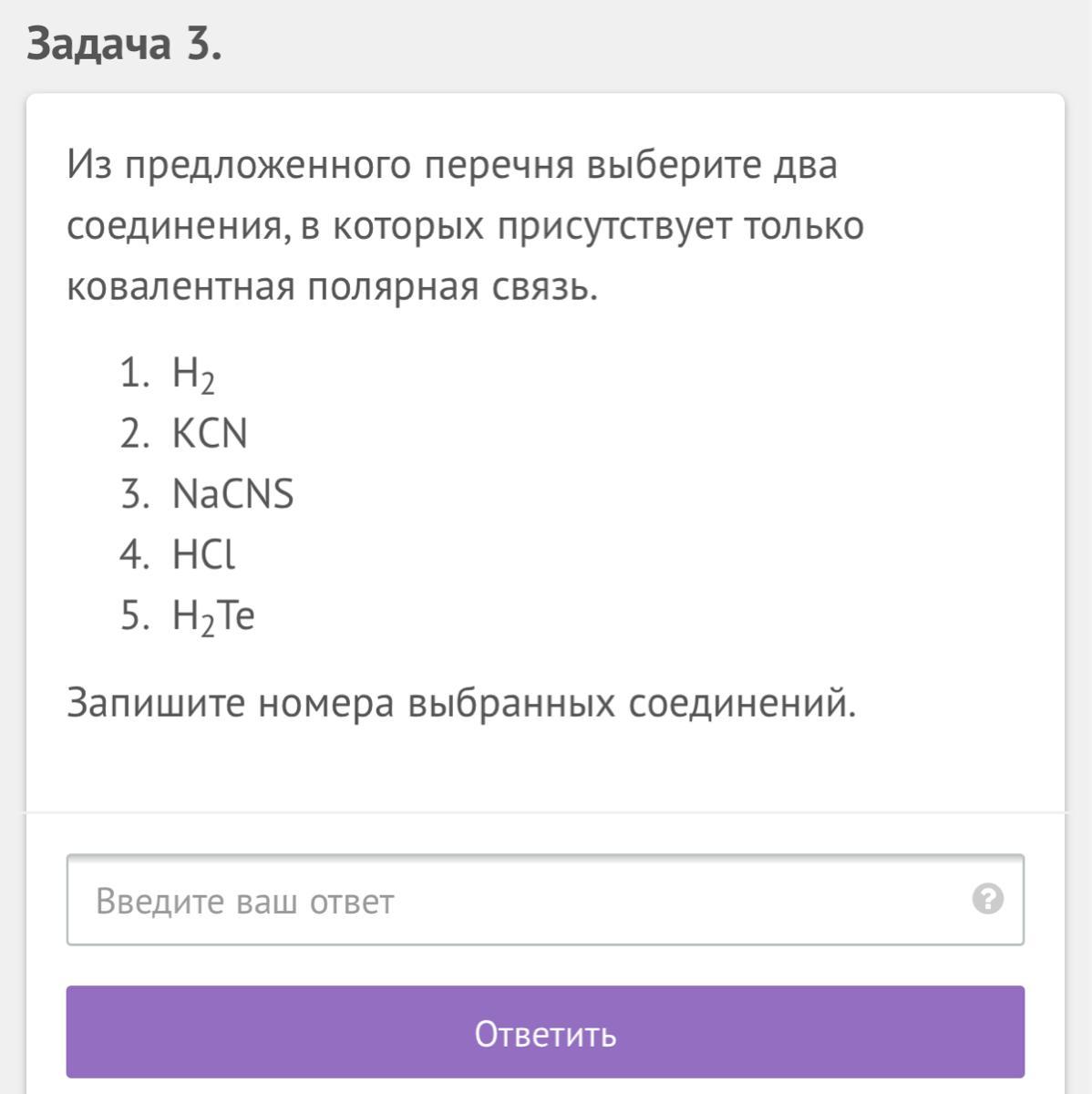
Task: Click the NaCNS formula in the list
Action: coord(232,494)
